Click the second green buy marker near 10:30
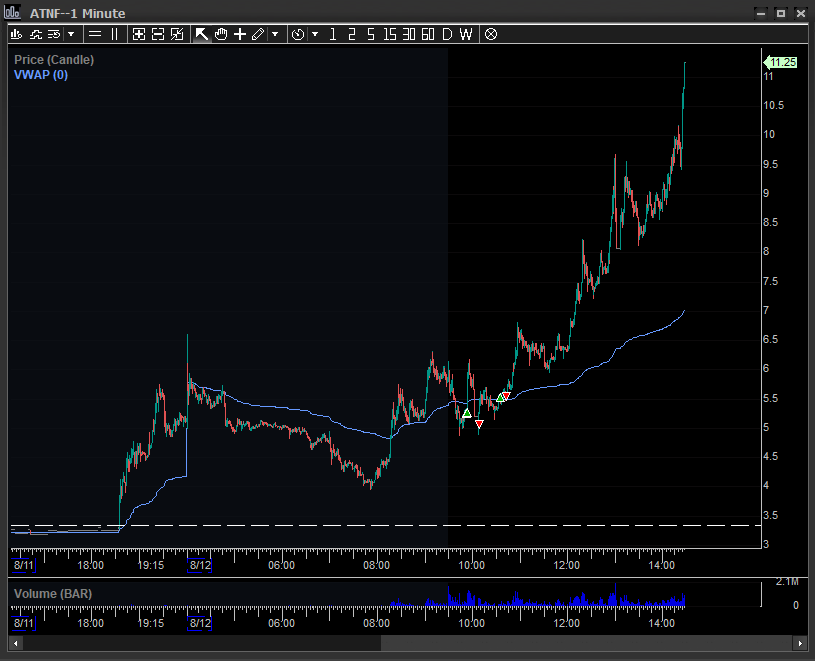 coord(500,398)
